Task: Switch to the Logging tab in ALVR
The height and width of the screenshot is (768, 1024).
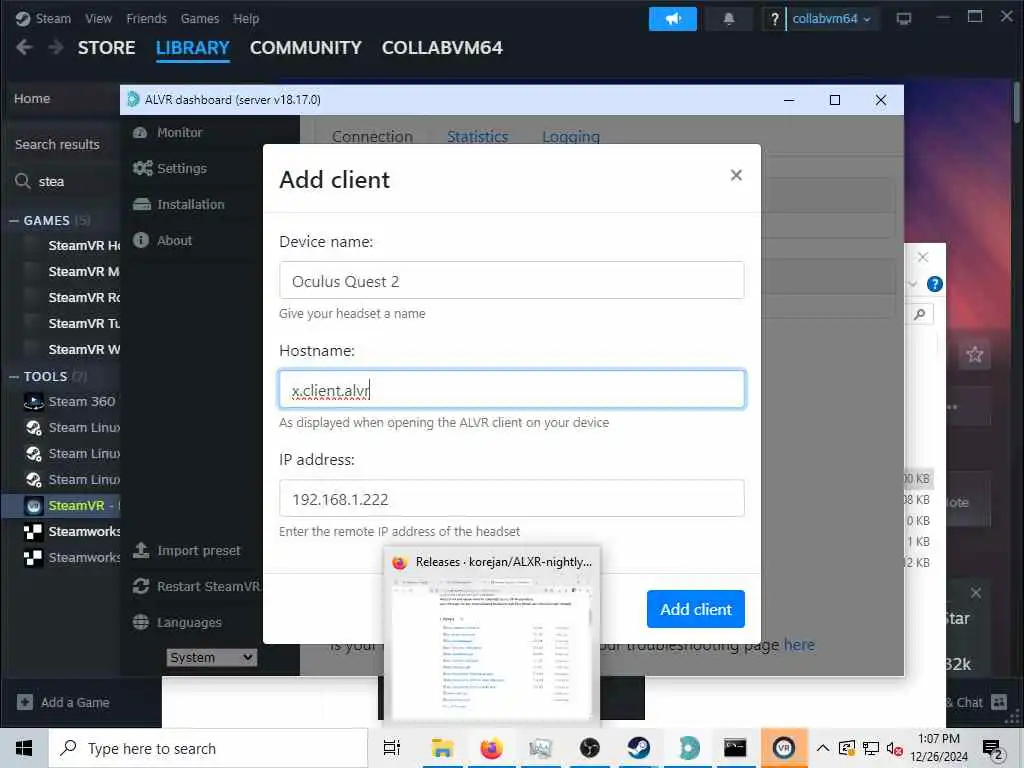Action: [571, 136]
